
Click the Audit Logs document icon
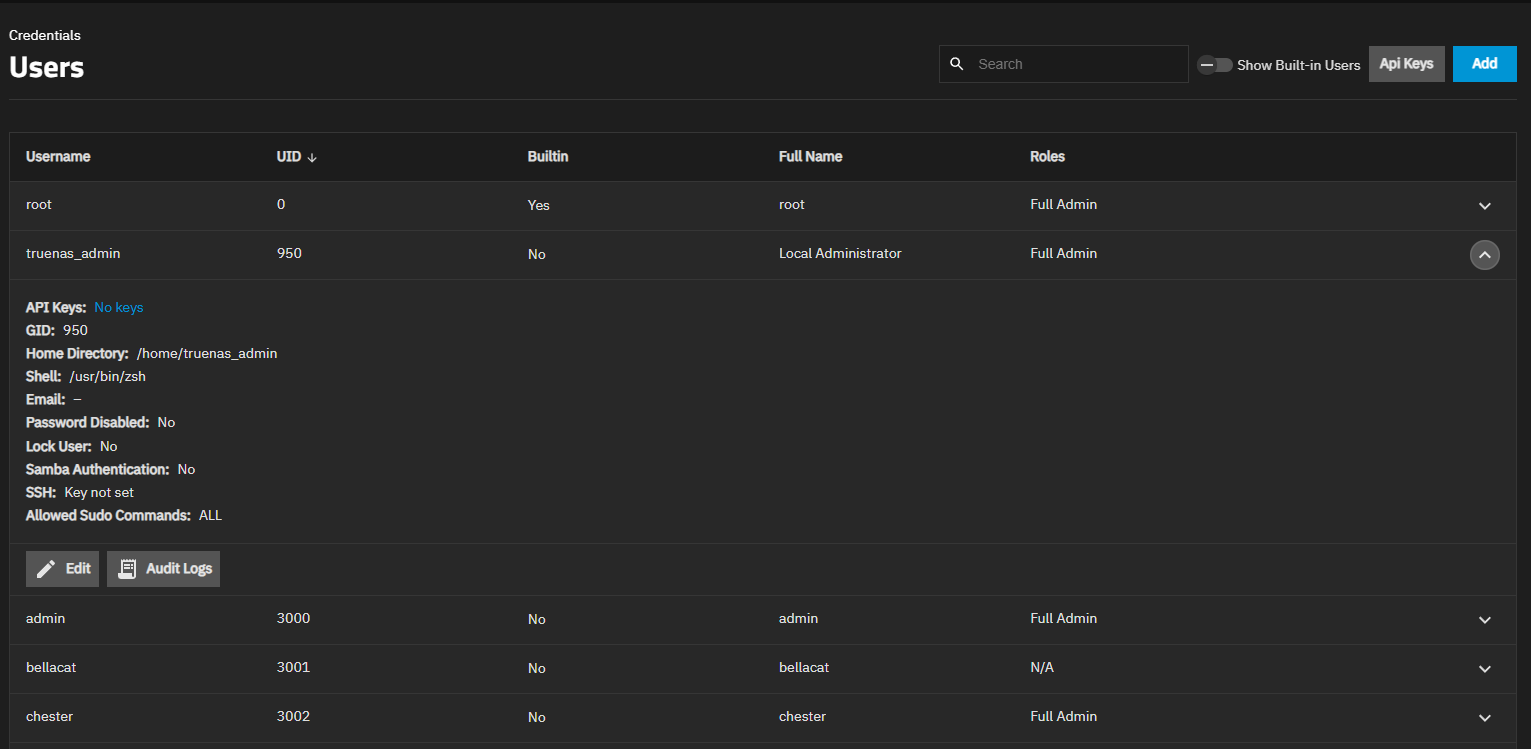point(127,569)
